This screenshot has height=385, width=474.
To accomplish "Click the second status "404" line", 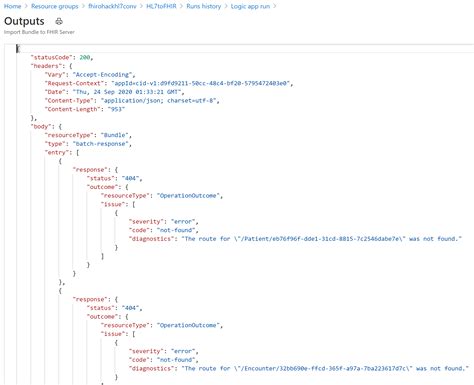I will (114, 308).
